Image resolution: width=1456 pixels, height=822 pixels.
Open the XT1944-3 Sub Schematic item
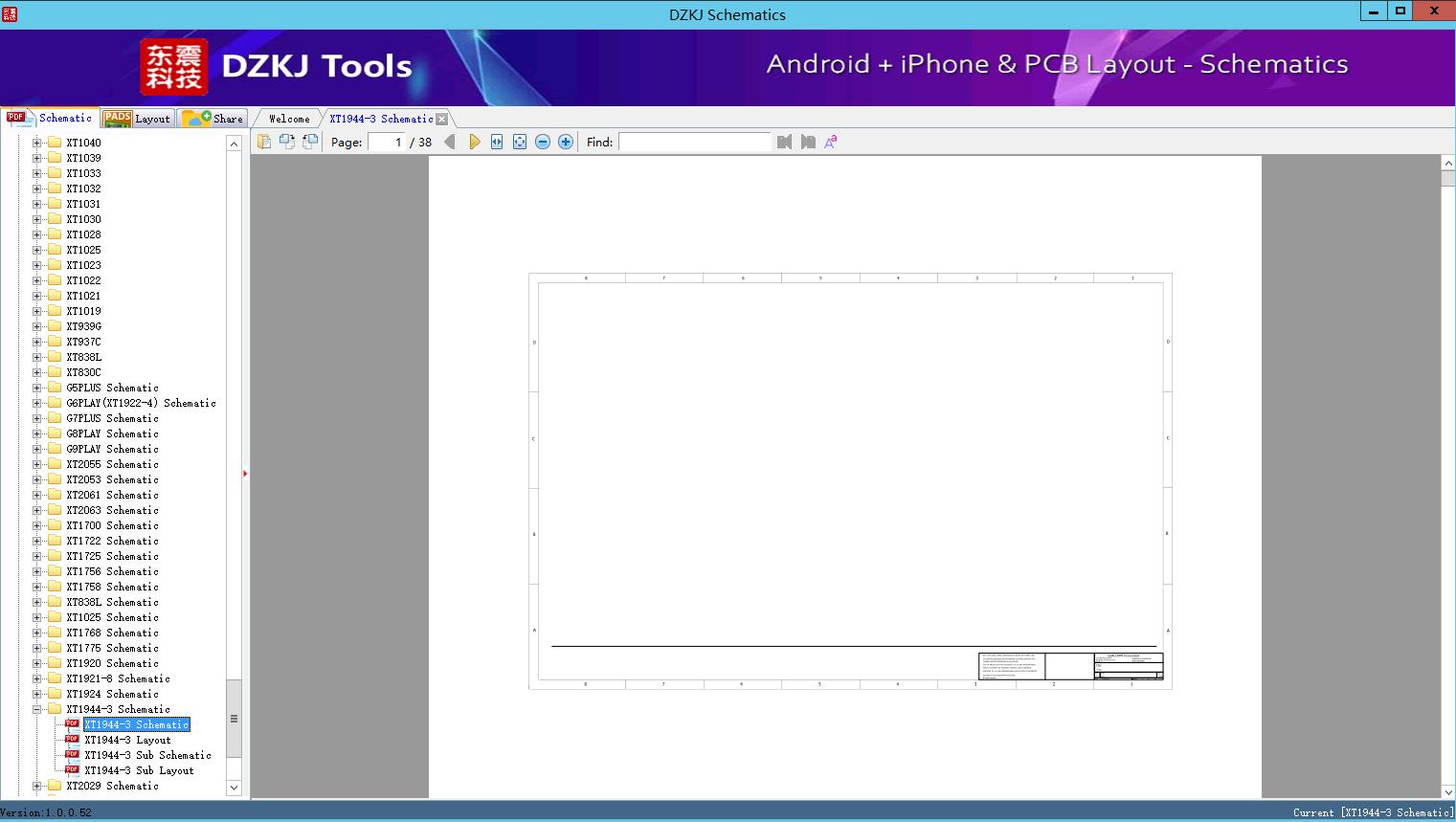147,755
